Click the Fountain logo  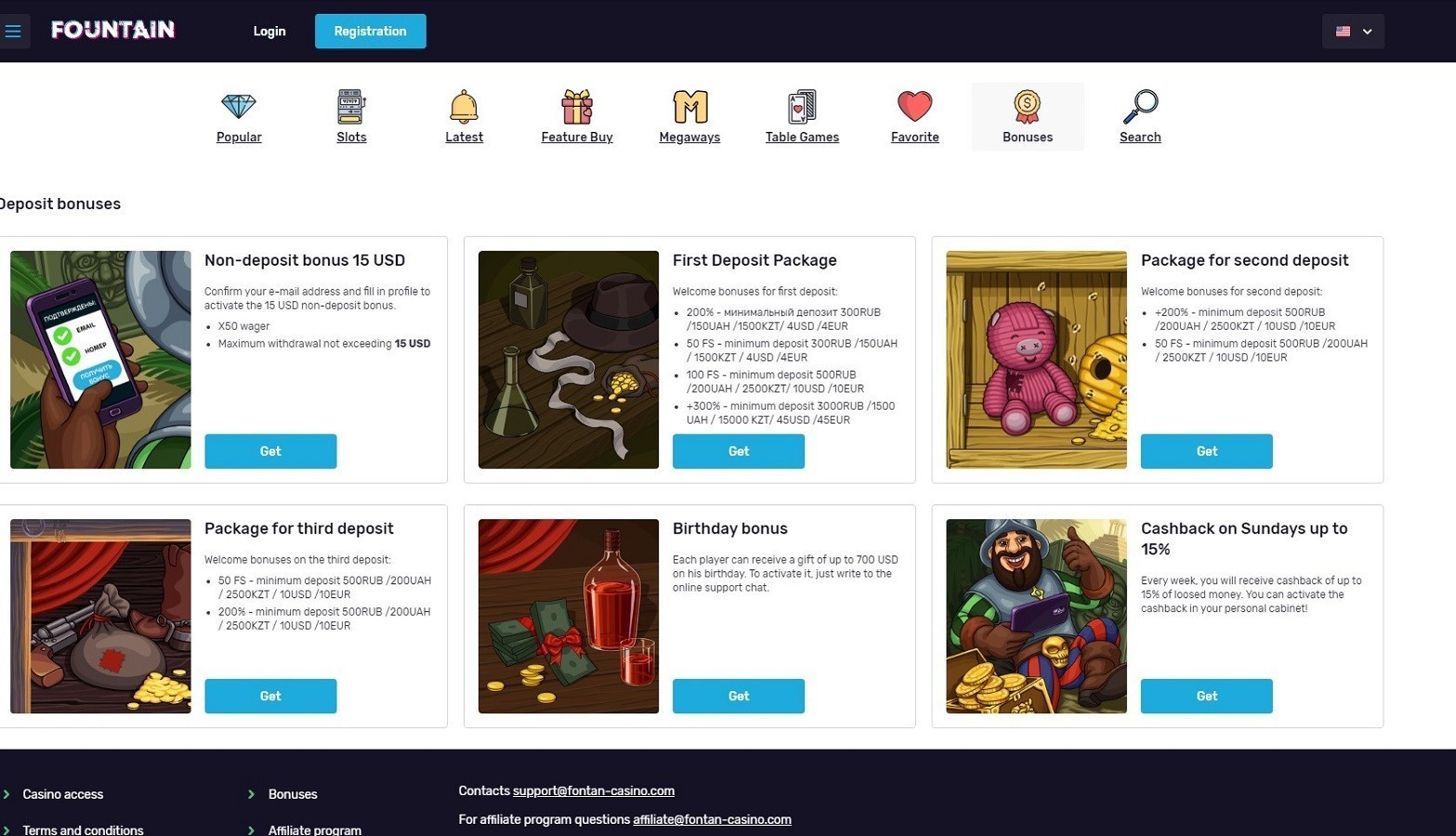(x=112, y=31)
